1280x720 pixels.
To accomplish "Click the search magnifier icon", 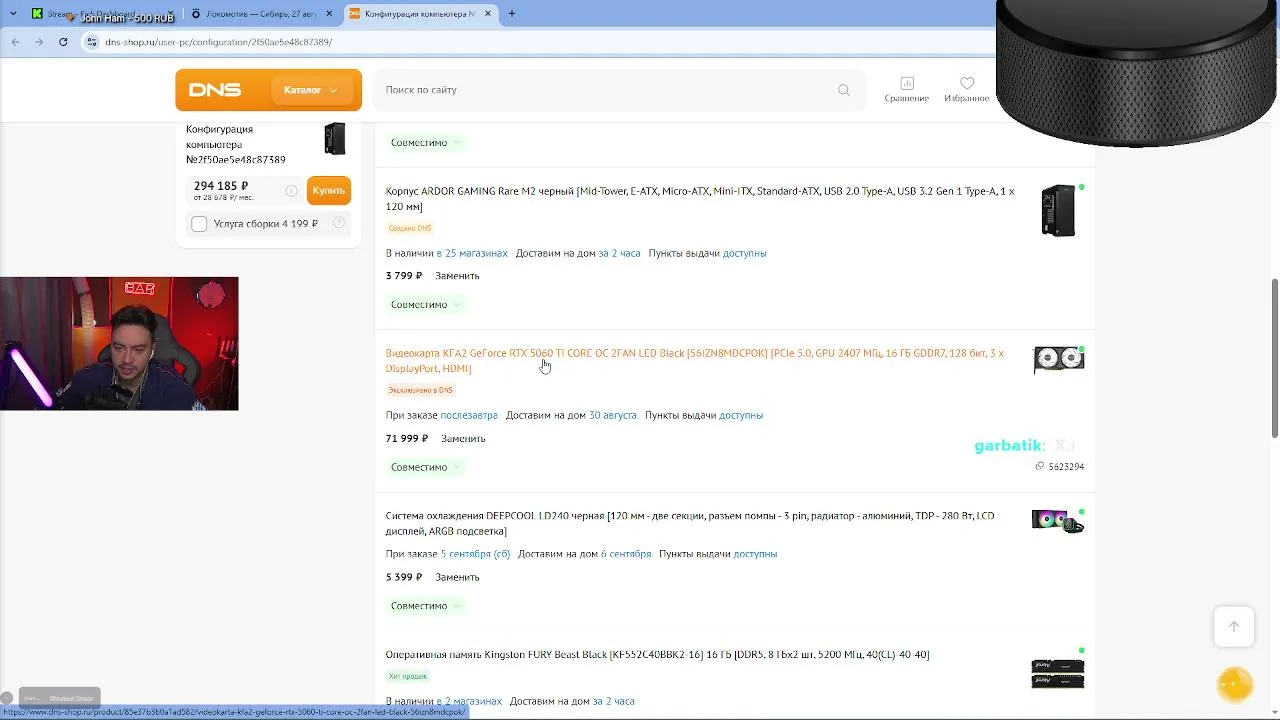I will [844, 90].
